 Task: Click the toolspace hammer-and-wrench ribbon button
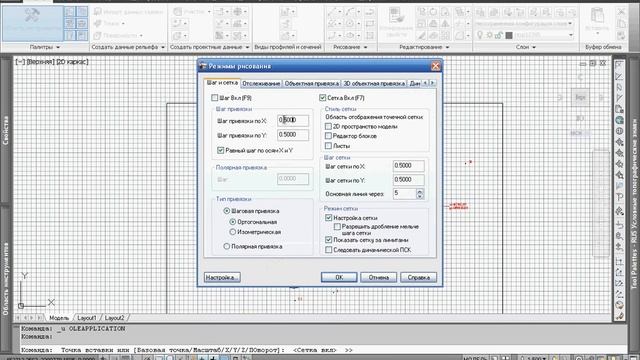pos(33,22)
